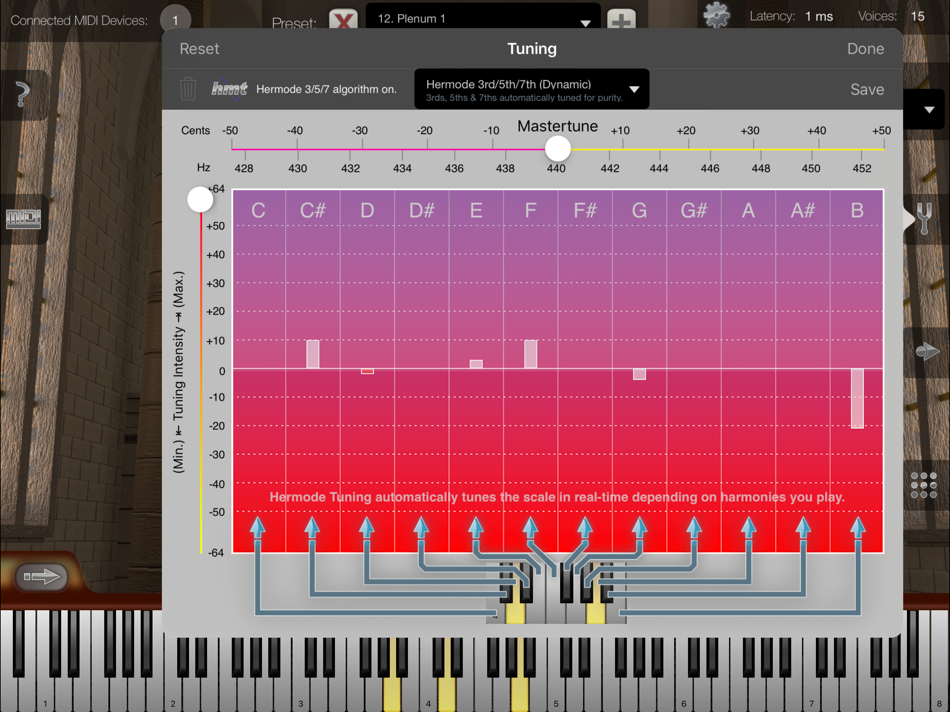
Task: Click the hmt Hermode logo
Action: [231, 88]
